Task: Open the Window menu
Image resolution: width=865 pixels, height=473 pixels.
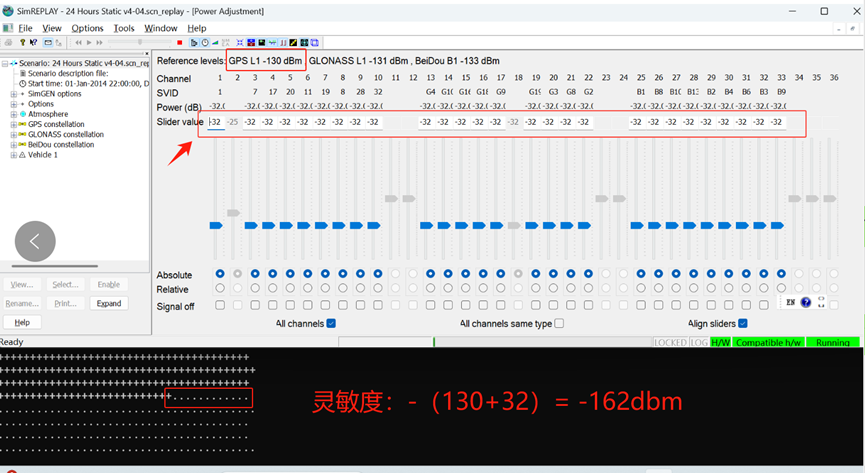Action: click(161, 28)
